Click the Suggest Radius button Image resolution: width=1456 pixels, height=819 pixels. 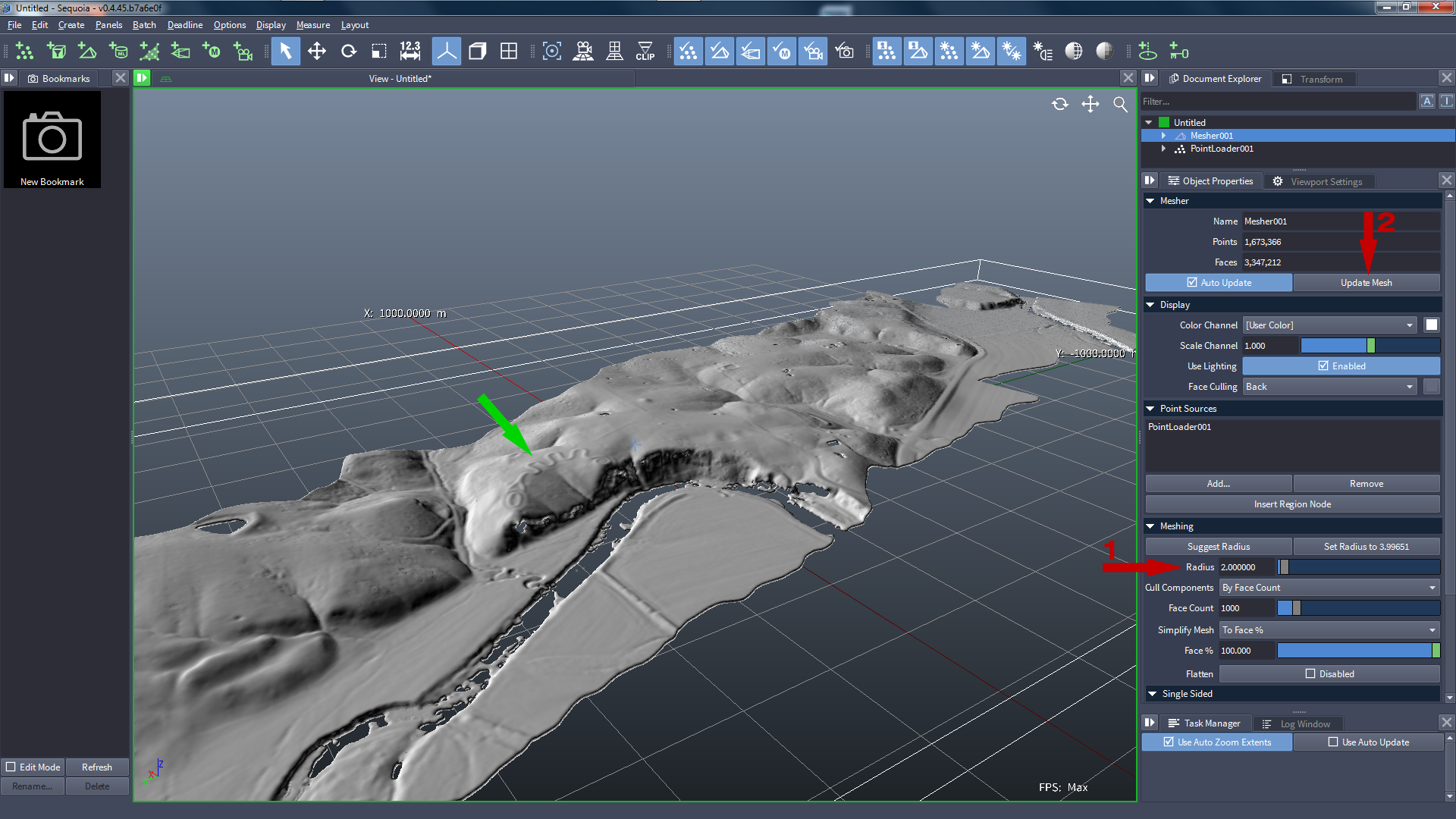click(1218, 547)
